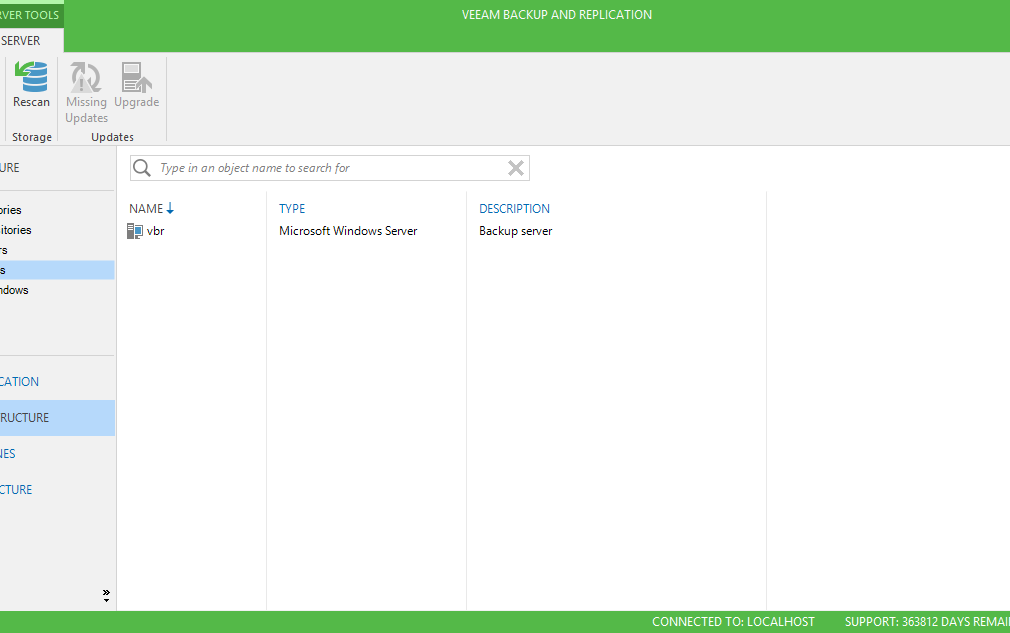Click the NAME column sort arrow
Screen dimensions: 1010x633
[x=170, y=209]
